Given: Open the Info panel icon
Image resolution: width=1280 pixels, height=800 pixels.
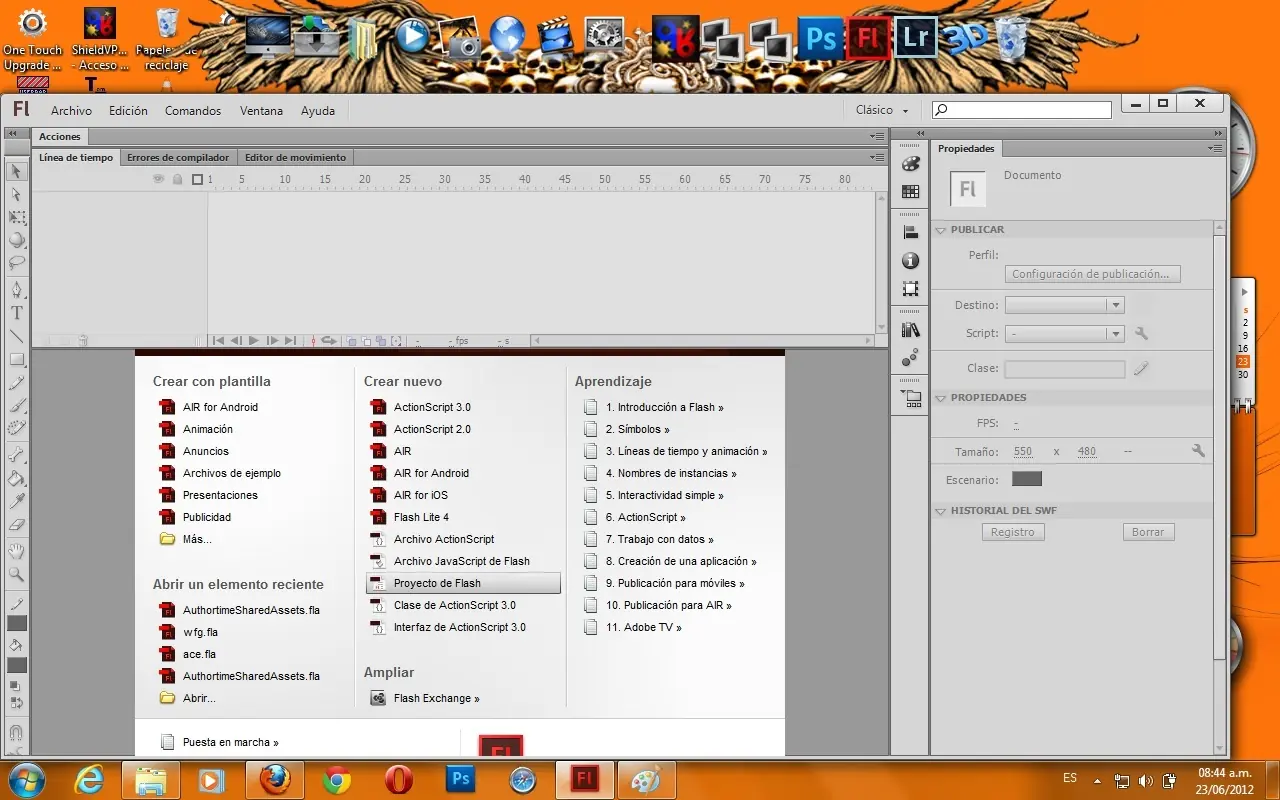Looking at the screenshot, I should [x=910, y=261].
